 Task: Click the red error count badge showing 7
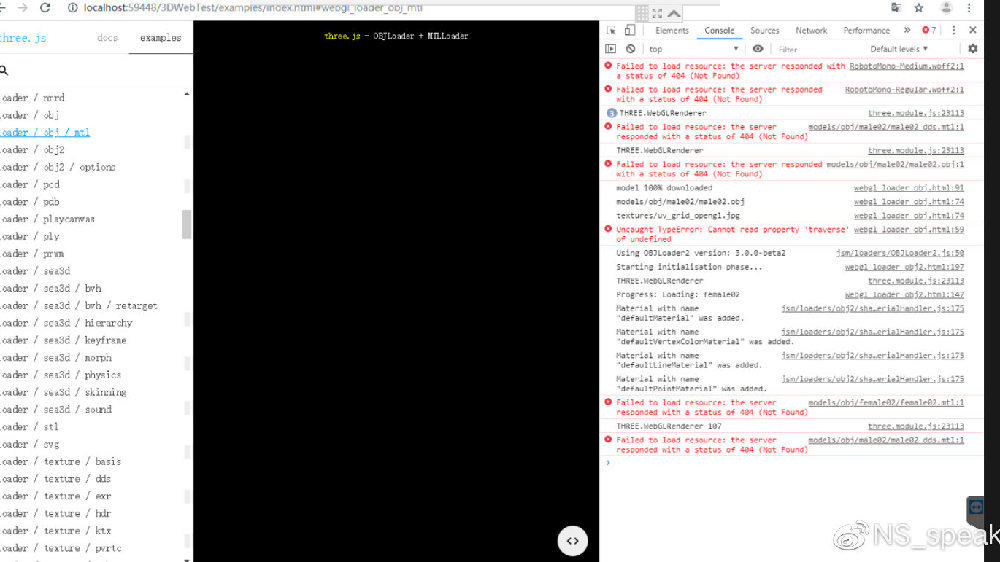929,30
